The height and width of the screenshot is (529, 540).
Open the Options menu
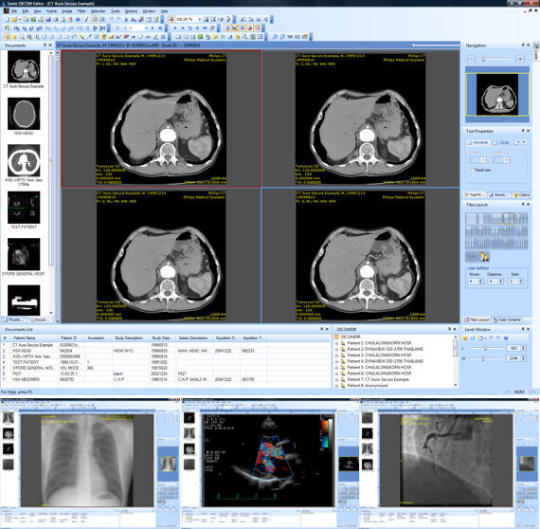(x=131, y=11)
